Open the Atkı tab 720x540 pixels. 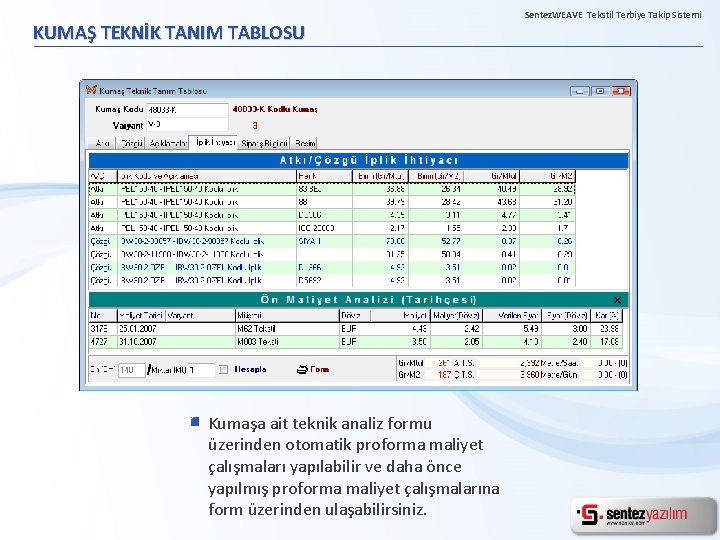point(102,144)
